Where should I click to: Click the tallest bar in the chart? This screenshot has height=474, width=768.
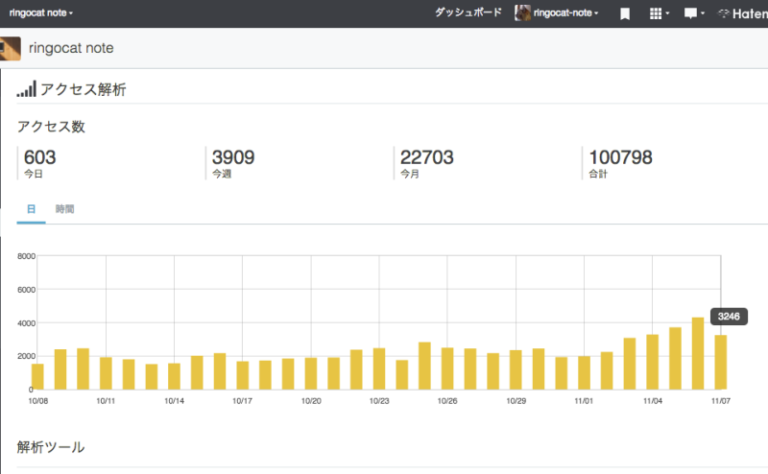pos(698,354)
